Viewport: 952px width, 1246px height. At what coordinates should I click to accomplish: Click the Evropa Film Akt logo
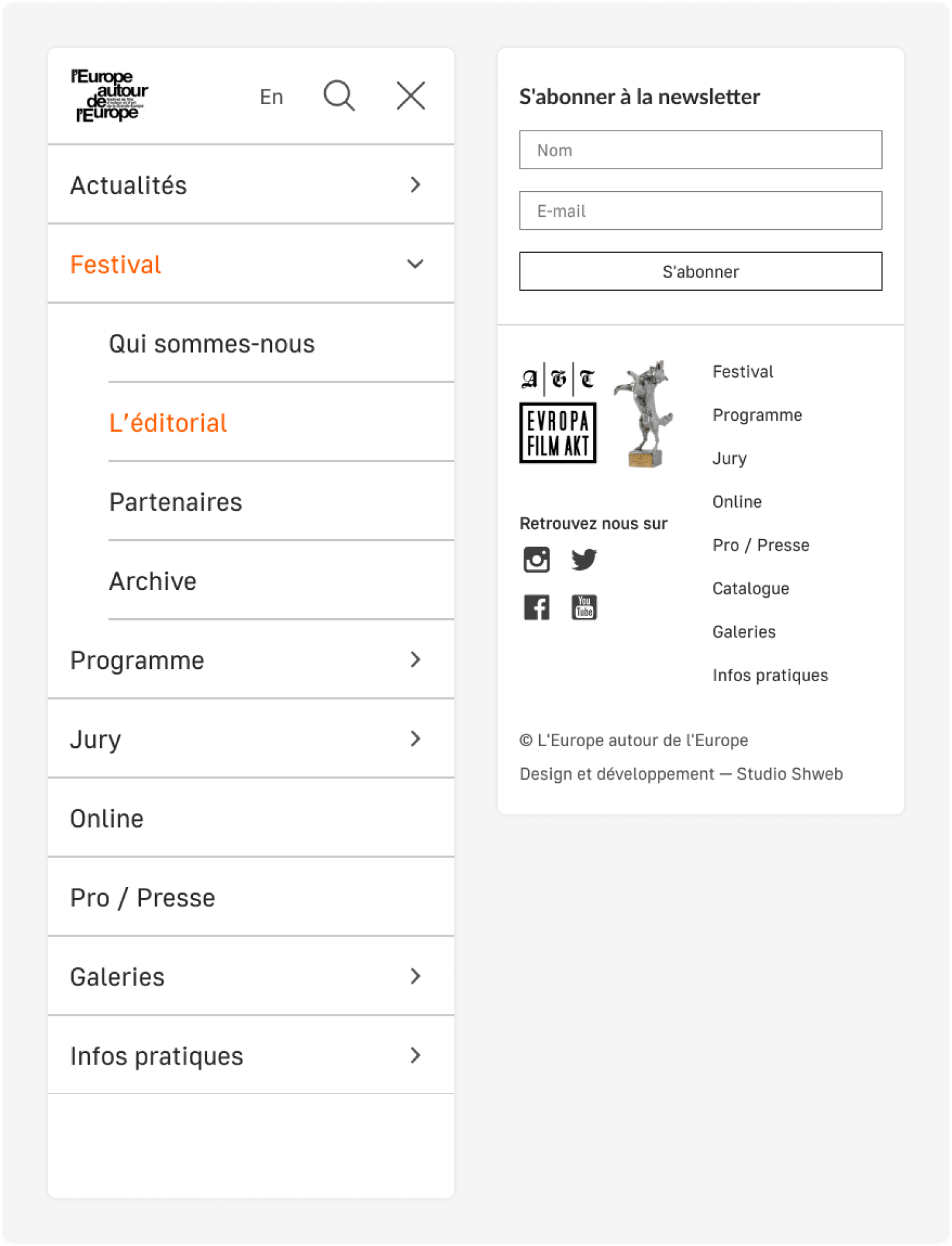click(558, 414)
